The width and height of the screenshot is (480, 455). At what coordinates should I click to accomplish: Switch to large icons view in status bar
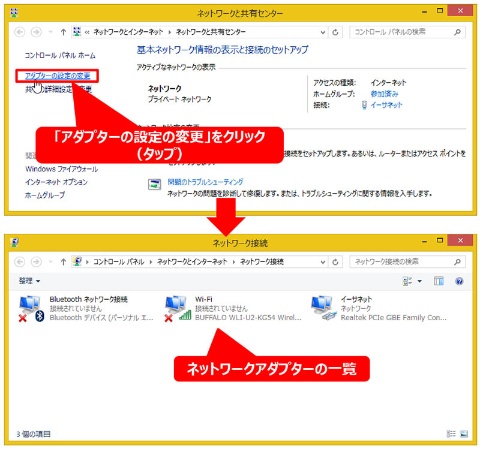464,434
